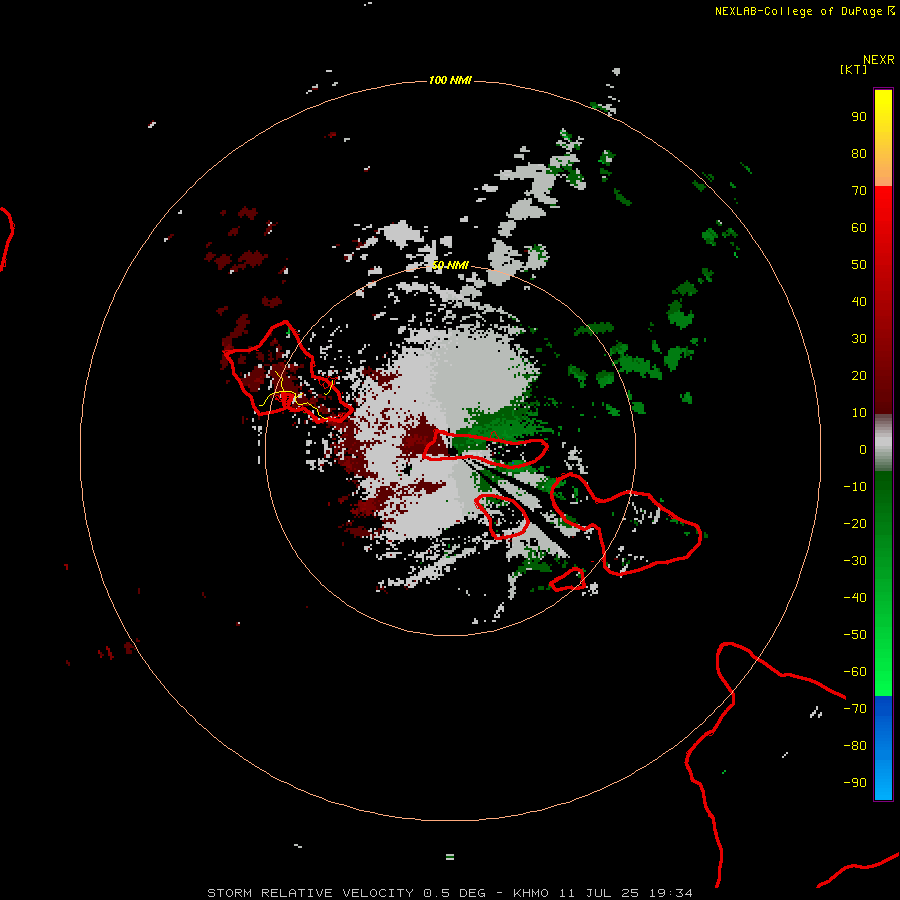Click the STORM RELATIVE VELOCITY product title

click(x=311, y=893)
